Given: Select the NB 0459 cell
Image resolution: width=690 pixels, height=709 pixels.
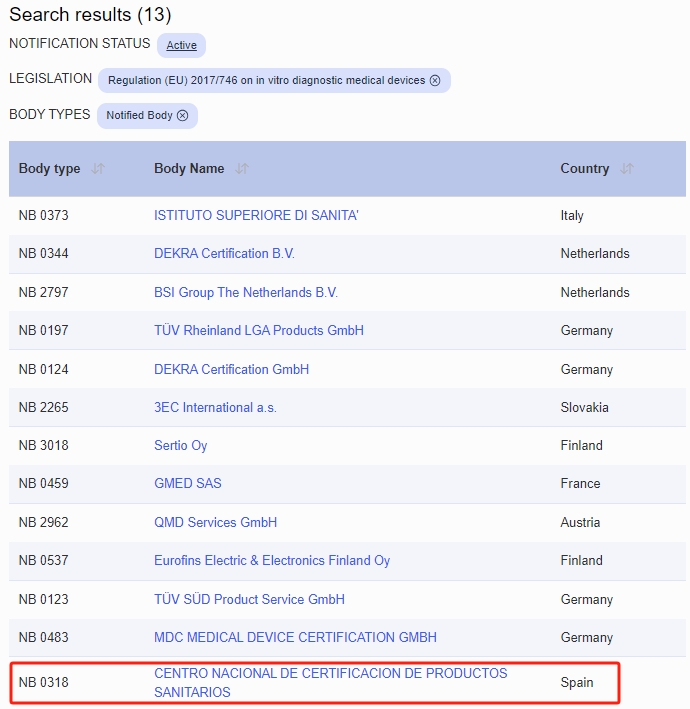Looking at the screenshot, I should [43, 483].
